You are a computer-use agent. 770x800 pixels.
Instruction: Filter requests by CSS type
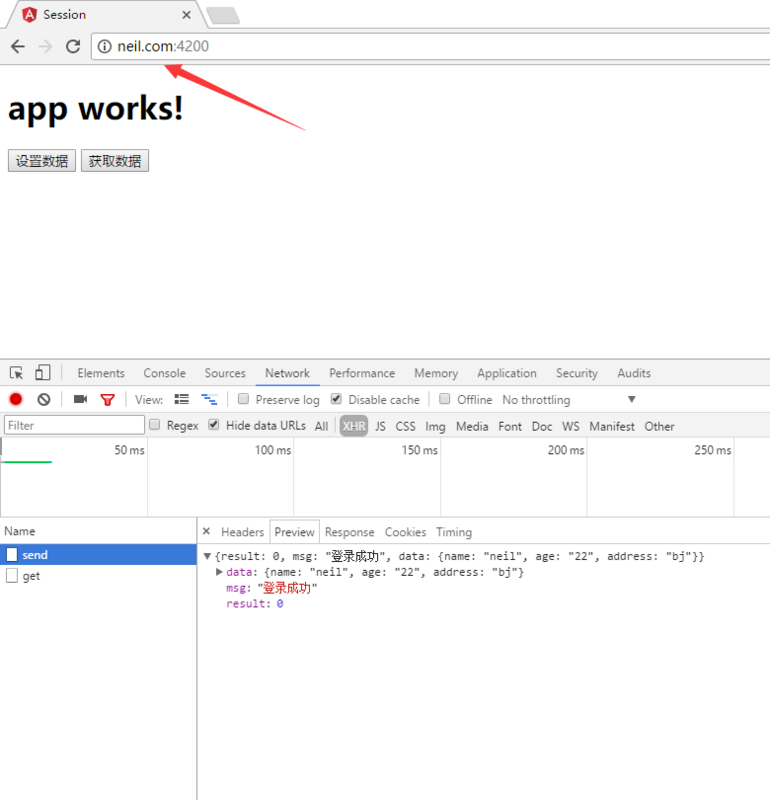pyautogui.click(x=406, y=426)
